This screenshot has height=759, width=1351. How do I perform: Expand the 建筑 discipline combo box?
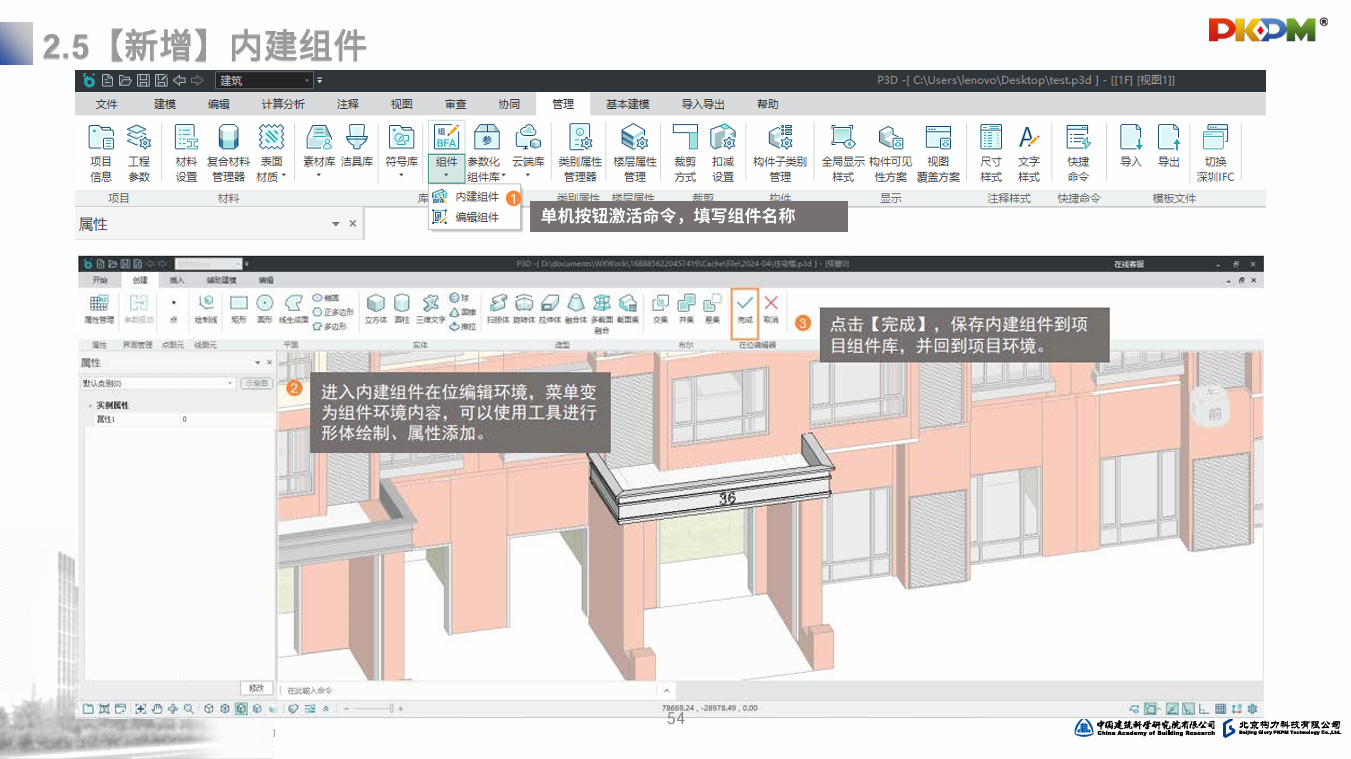pos(265,80)
